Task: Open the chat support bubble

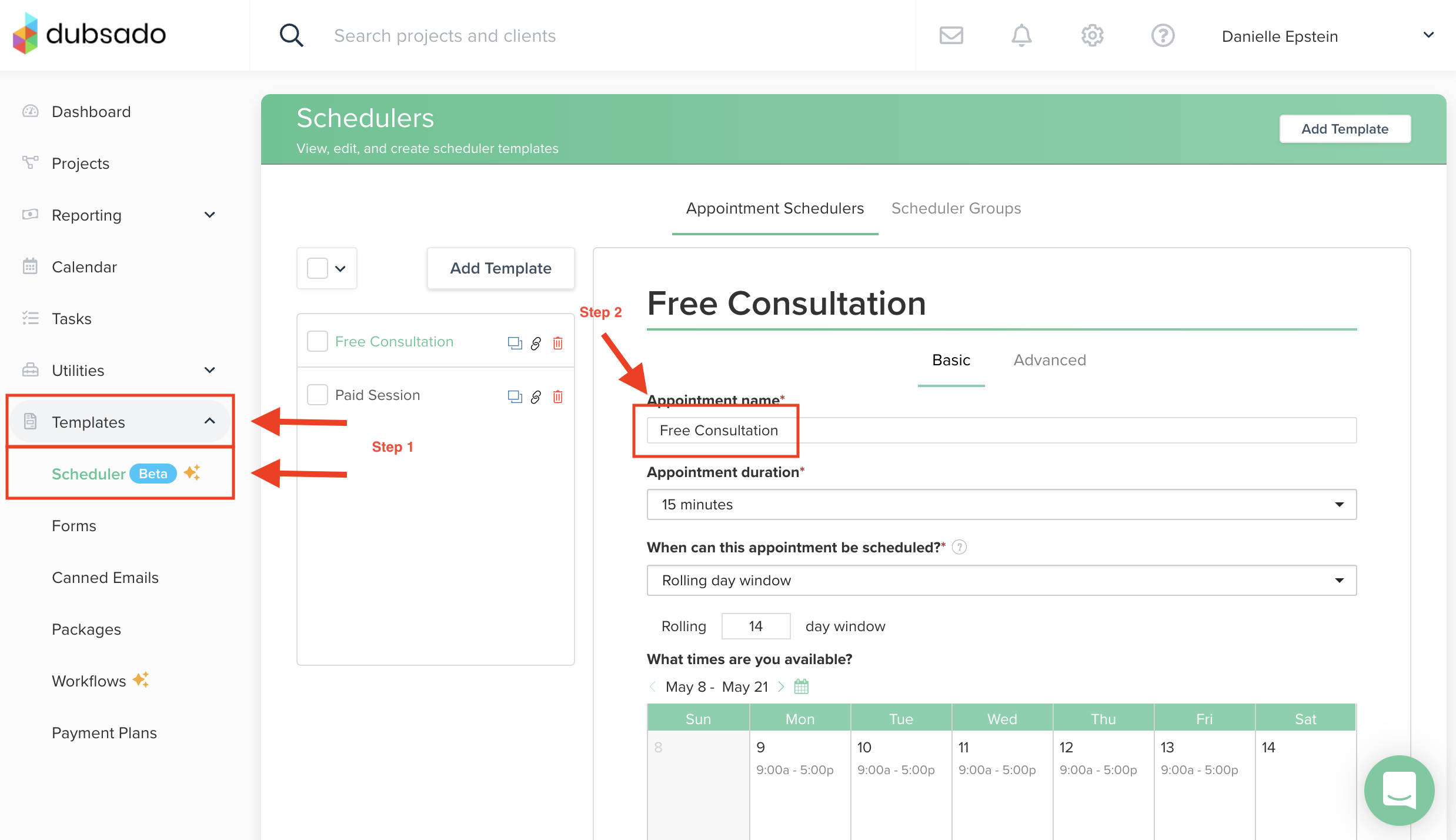Action: (1399, 790)
